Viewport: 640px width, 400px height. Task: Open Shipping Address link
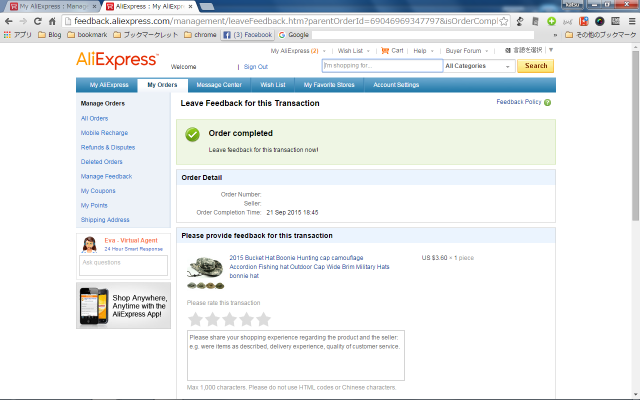(105, 220)
